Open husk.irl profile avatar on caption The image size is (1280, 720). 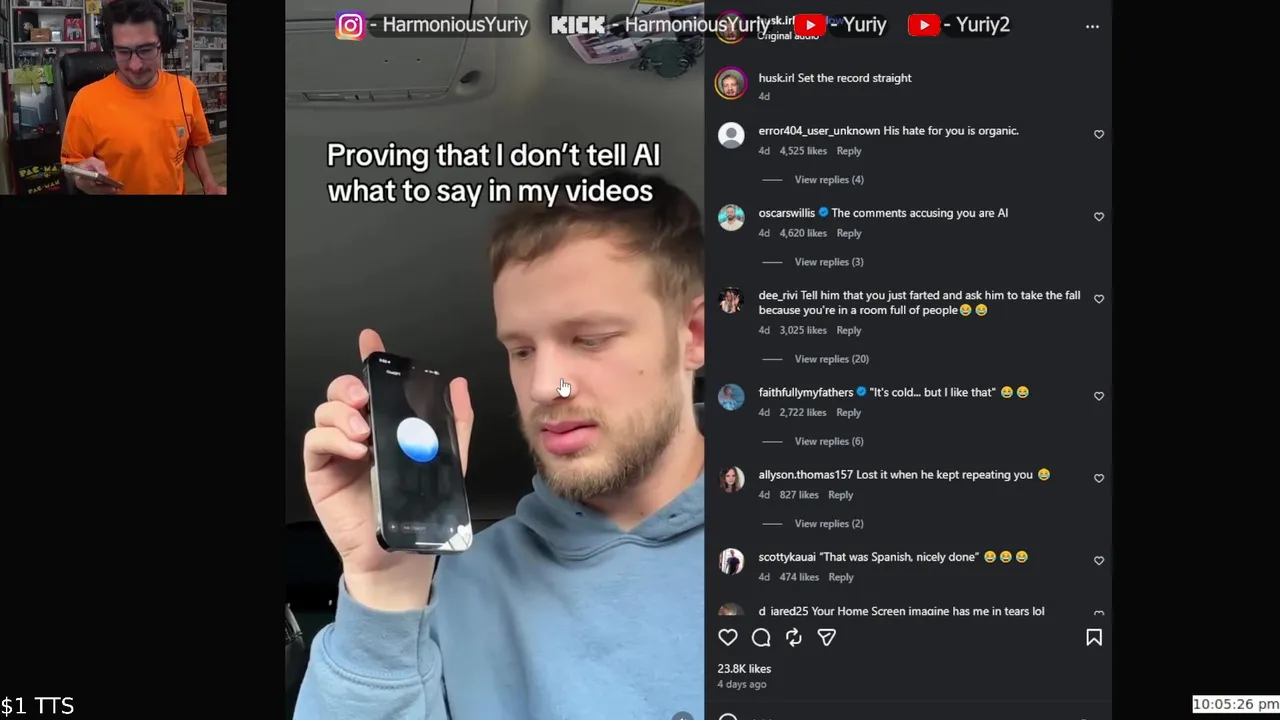click(731, 84)
